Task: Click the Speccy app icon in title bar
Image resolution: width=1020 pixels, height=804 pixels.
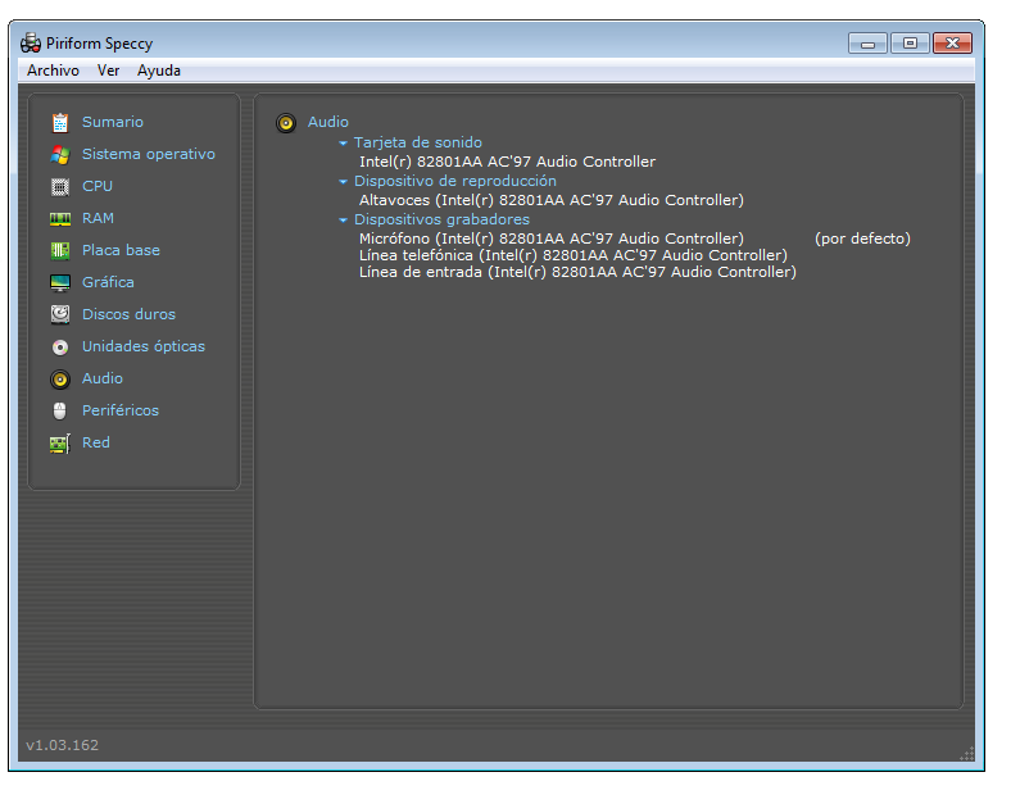Action: (x=30, y=44)
